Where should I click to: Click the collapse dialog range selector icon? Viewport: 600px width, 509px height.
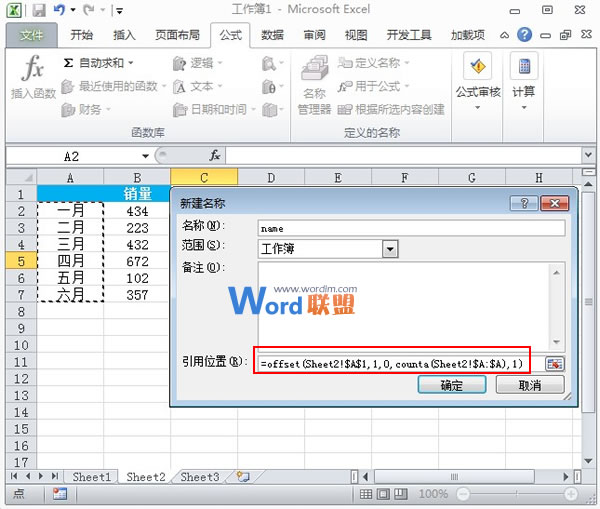pos(555,364)
